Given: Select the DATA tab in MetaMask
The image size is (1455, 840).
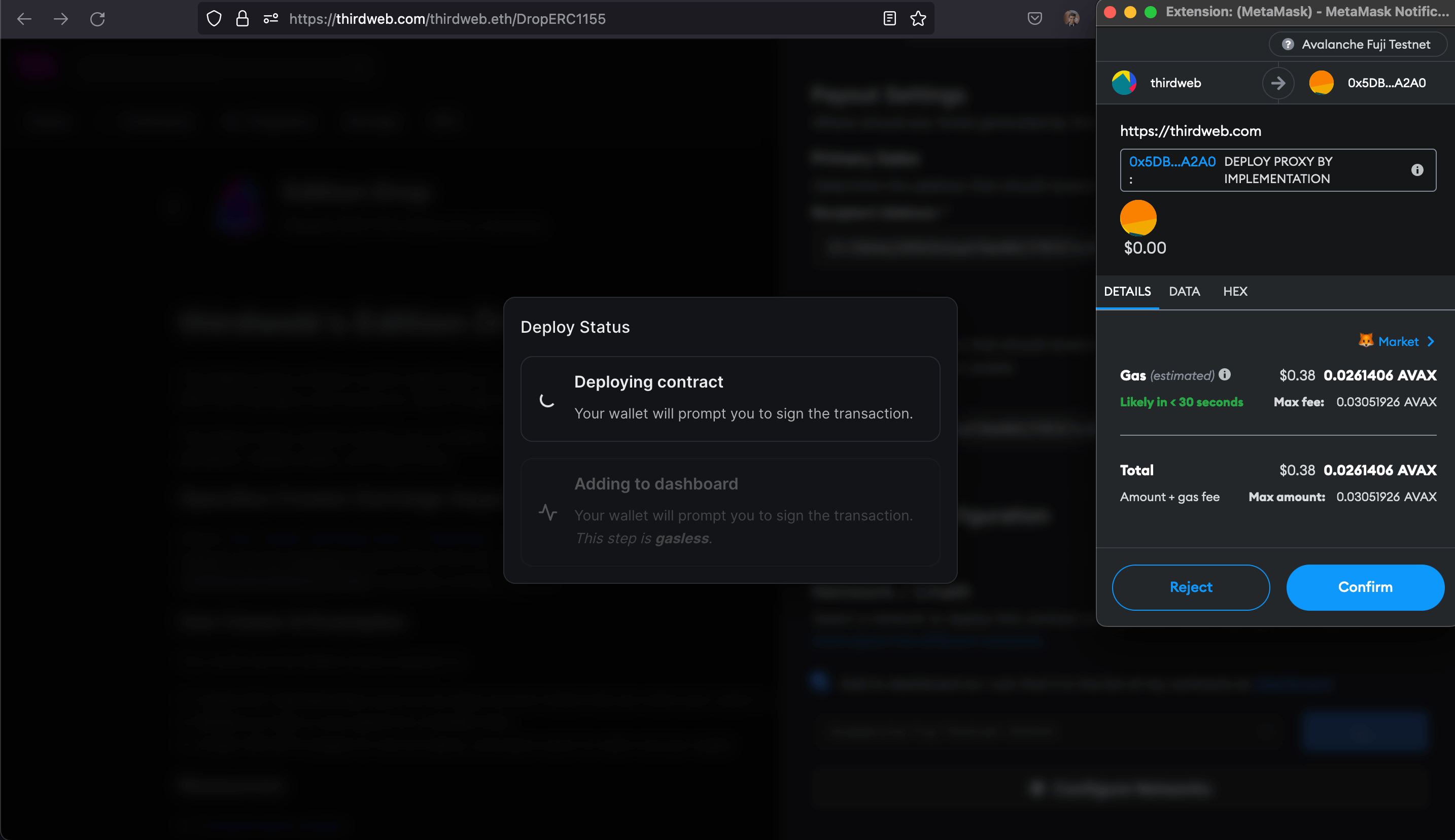Looking at the screenshot, I should click(1184, 292).
